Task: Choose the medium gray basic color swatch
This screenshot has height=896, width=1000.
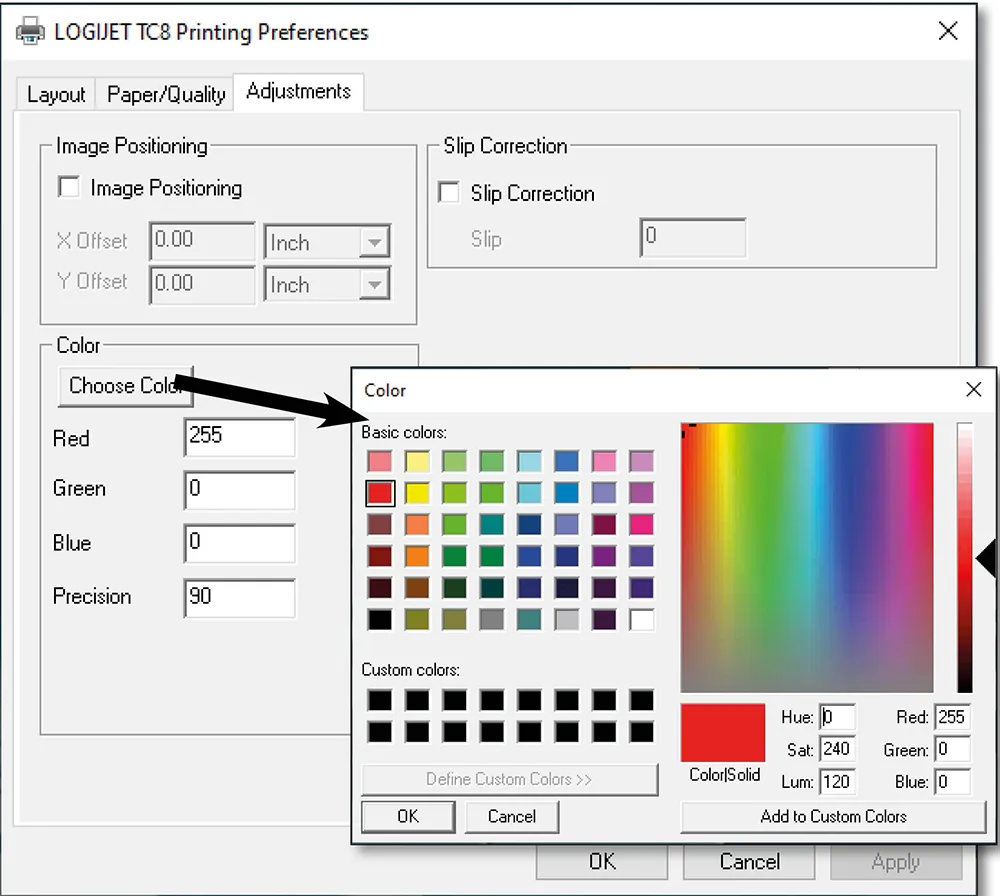Action: click(x=492, y=620)
